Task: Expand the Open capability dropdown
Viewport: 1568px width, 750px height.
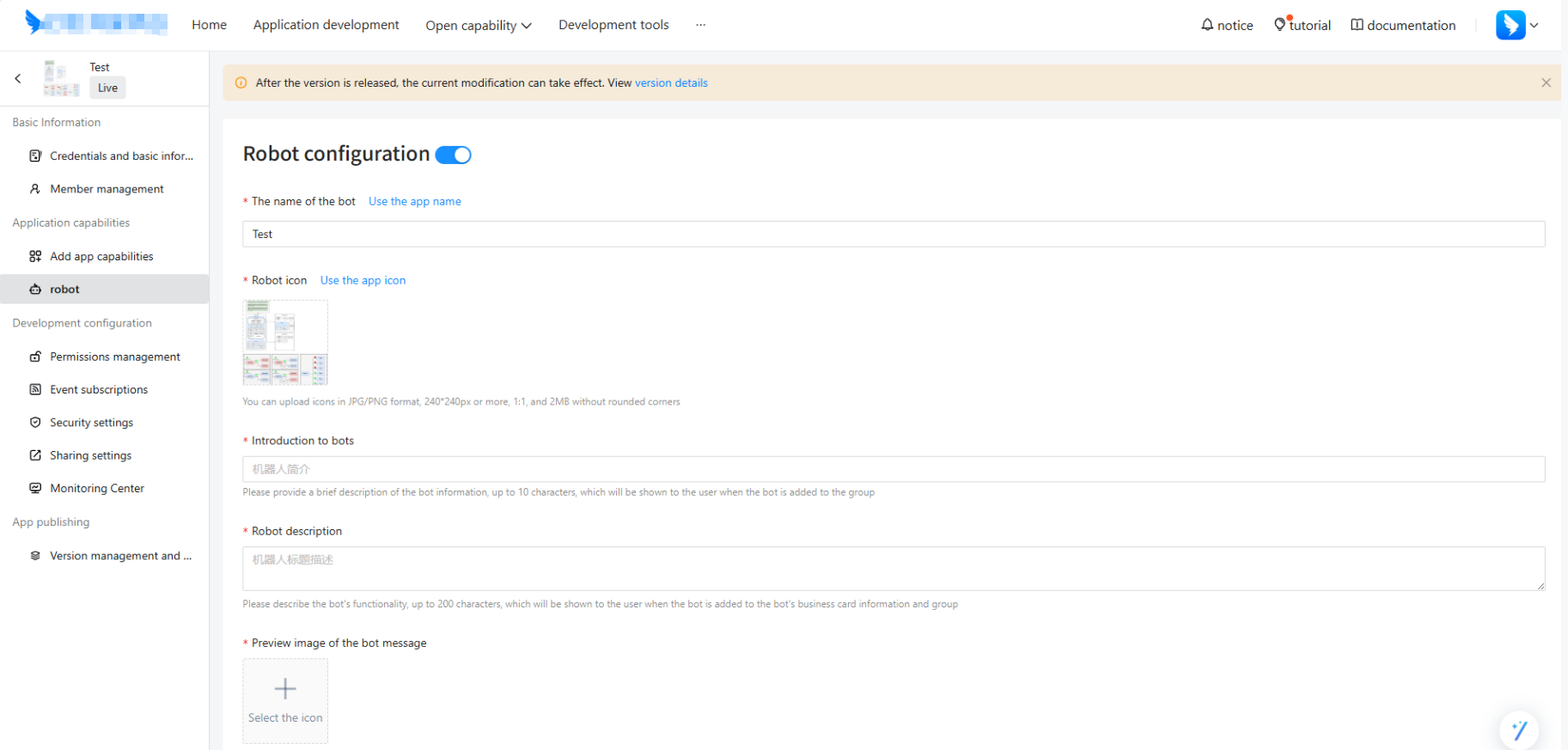Action: (478, 26)
